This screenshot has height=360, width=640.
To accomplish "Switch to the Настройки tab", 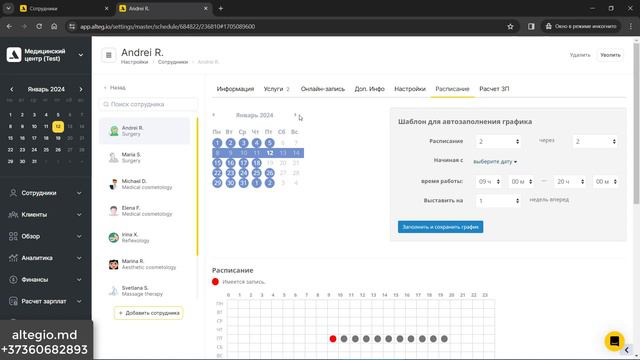I will point(410,89).
